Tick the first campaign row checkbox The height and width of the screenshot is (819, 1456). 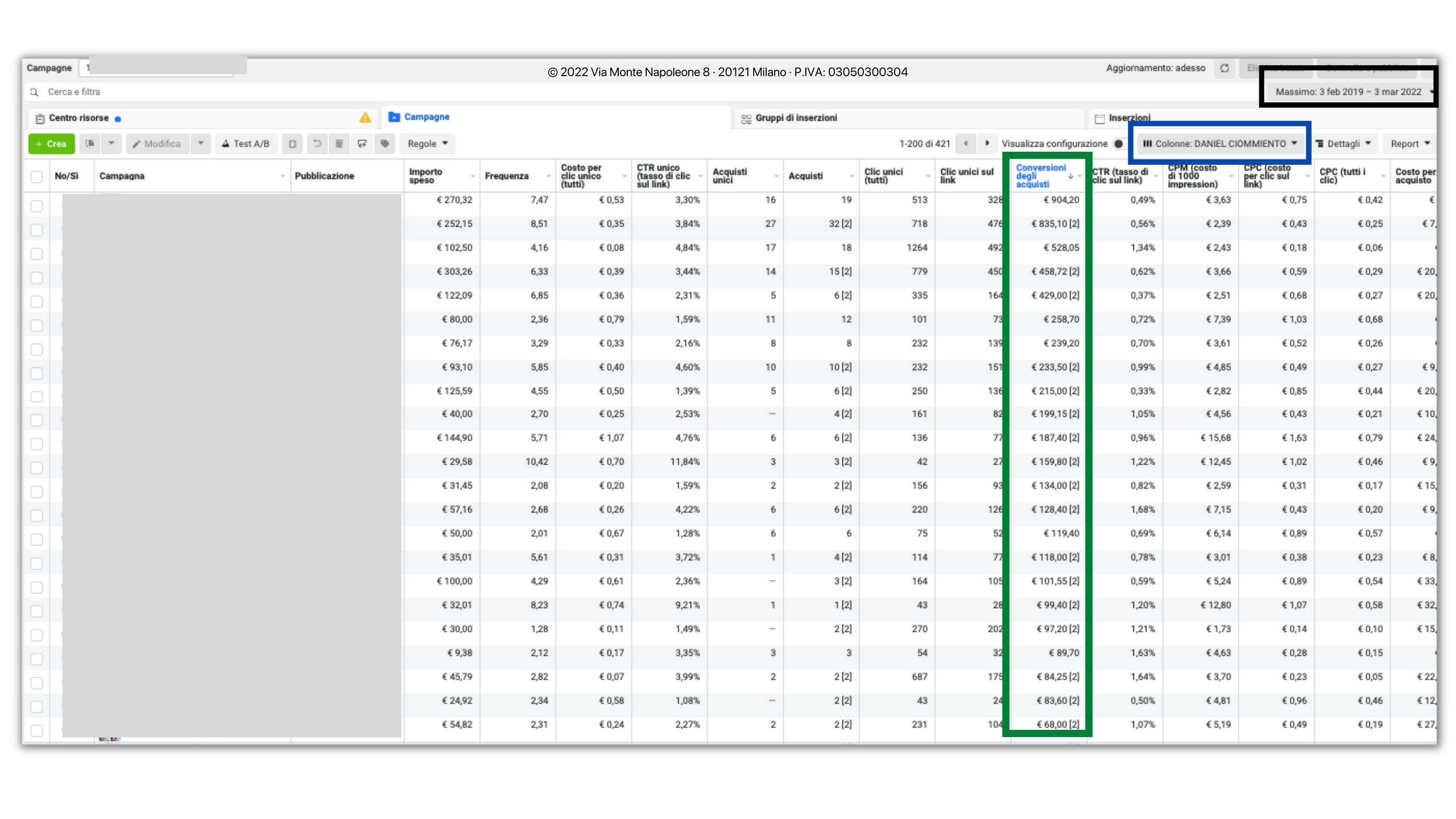[x=37, y=206]
